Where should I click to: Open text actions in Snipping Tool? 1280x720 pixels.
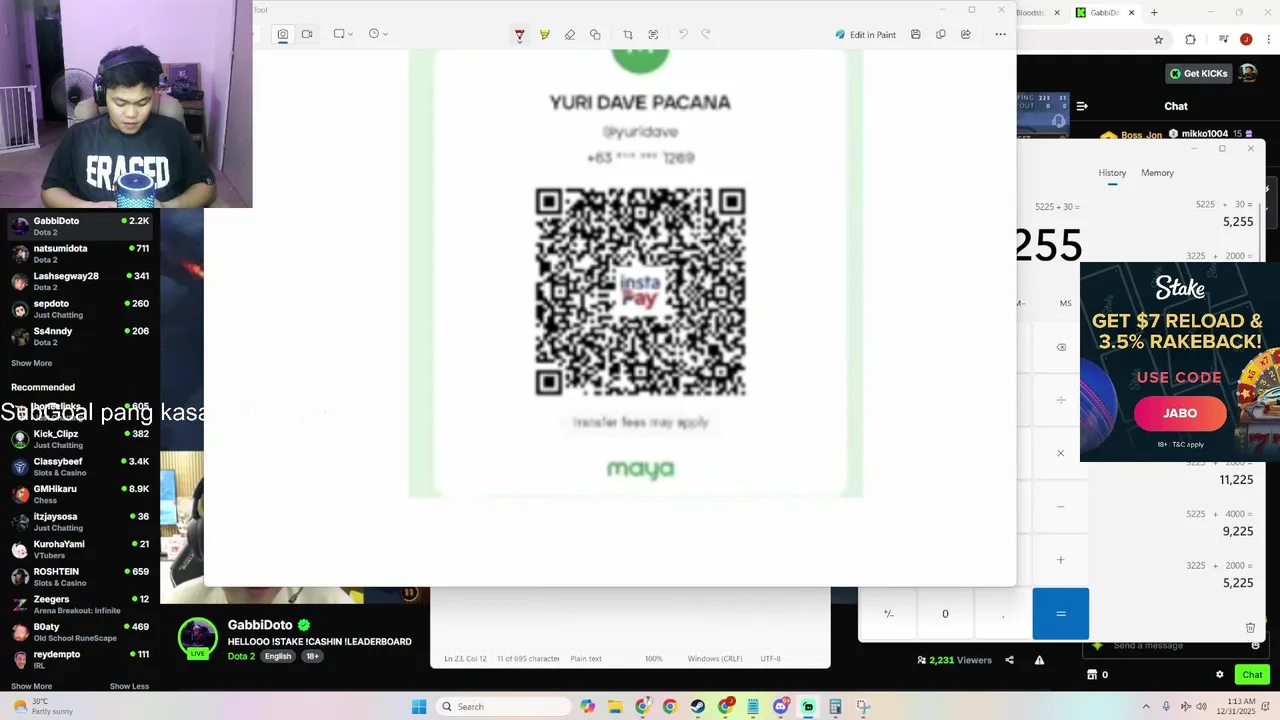(653, 35)
